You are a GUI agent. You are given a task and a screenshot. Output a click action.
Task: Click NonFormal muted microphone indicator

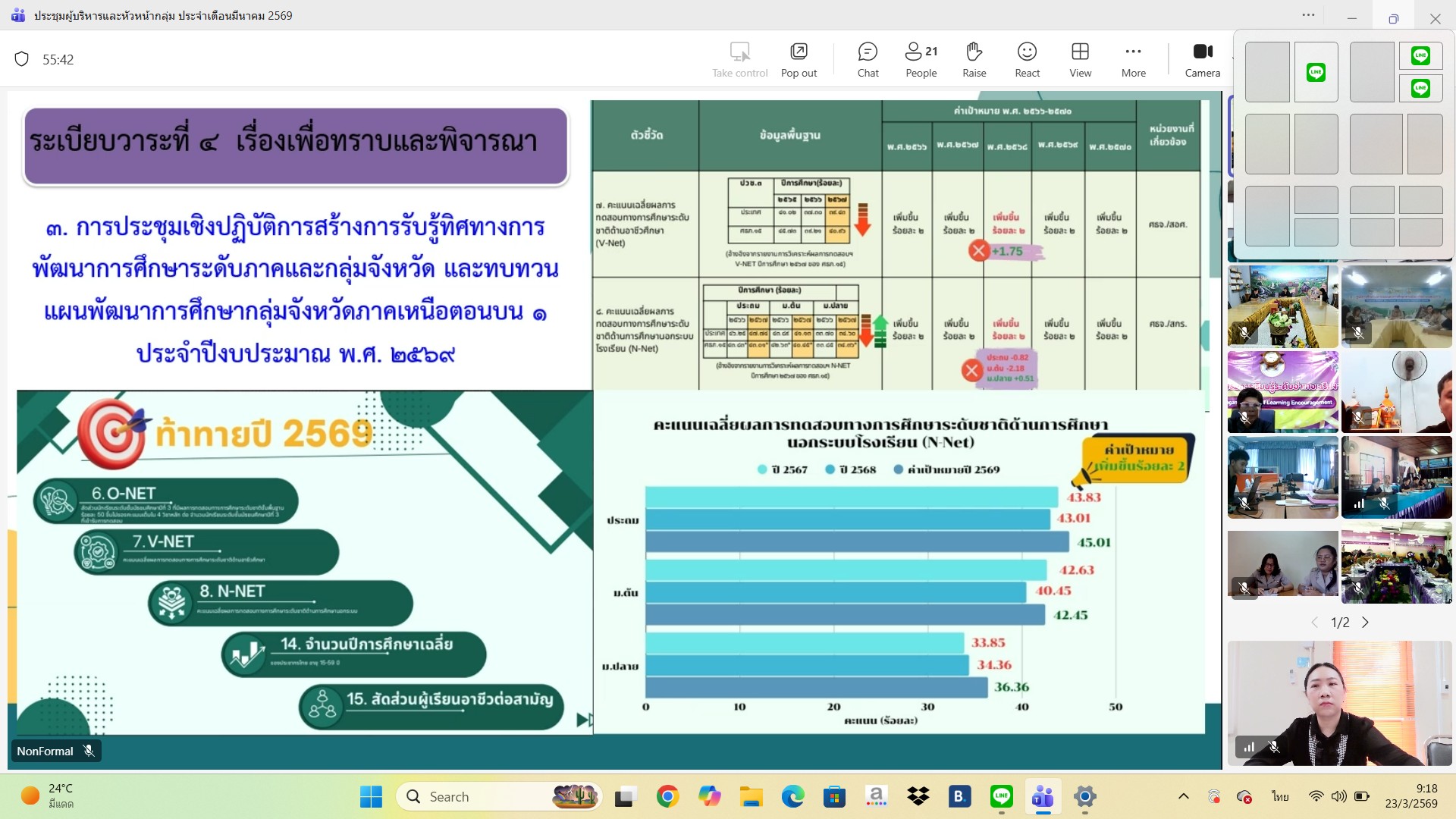click(89, 751)
